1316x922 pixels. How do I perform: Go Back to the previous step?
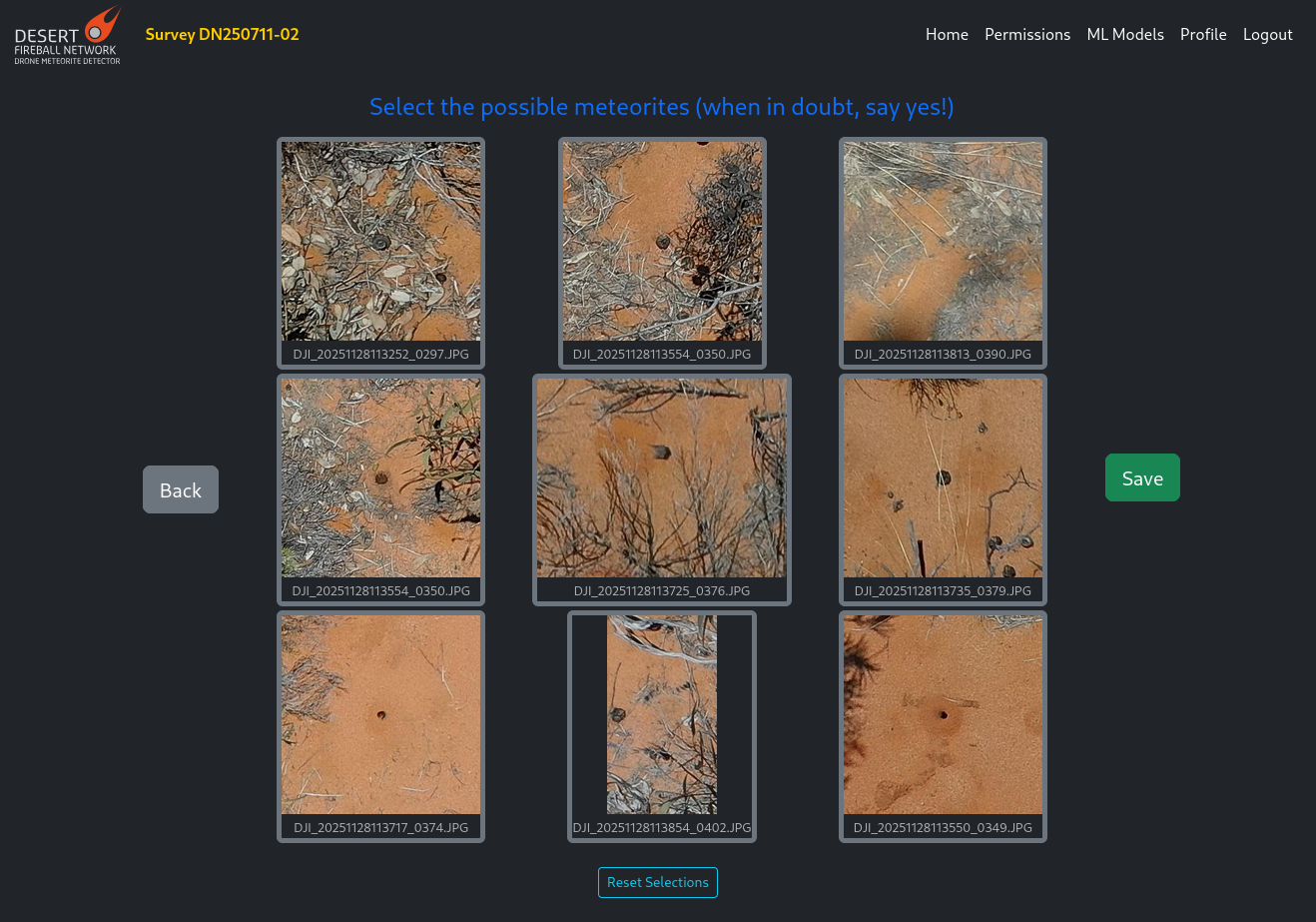click(x=180, y=489)
